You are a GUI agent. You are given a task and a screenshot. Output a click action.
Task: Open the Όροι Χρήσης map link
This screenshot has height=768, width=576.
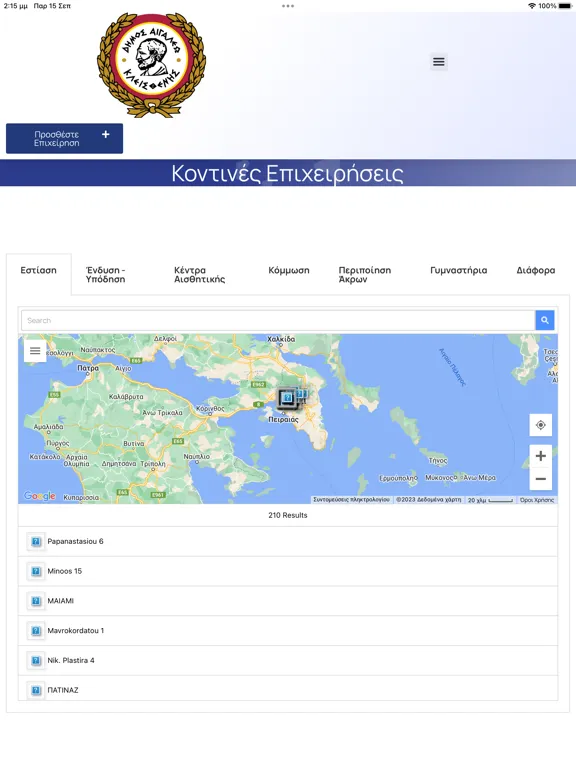537,500
